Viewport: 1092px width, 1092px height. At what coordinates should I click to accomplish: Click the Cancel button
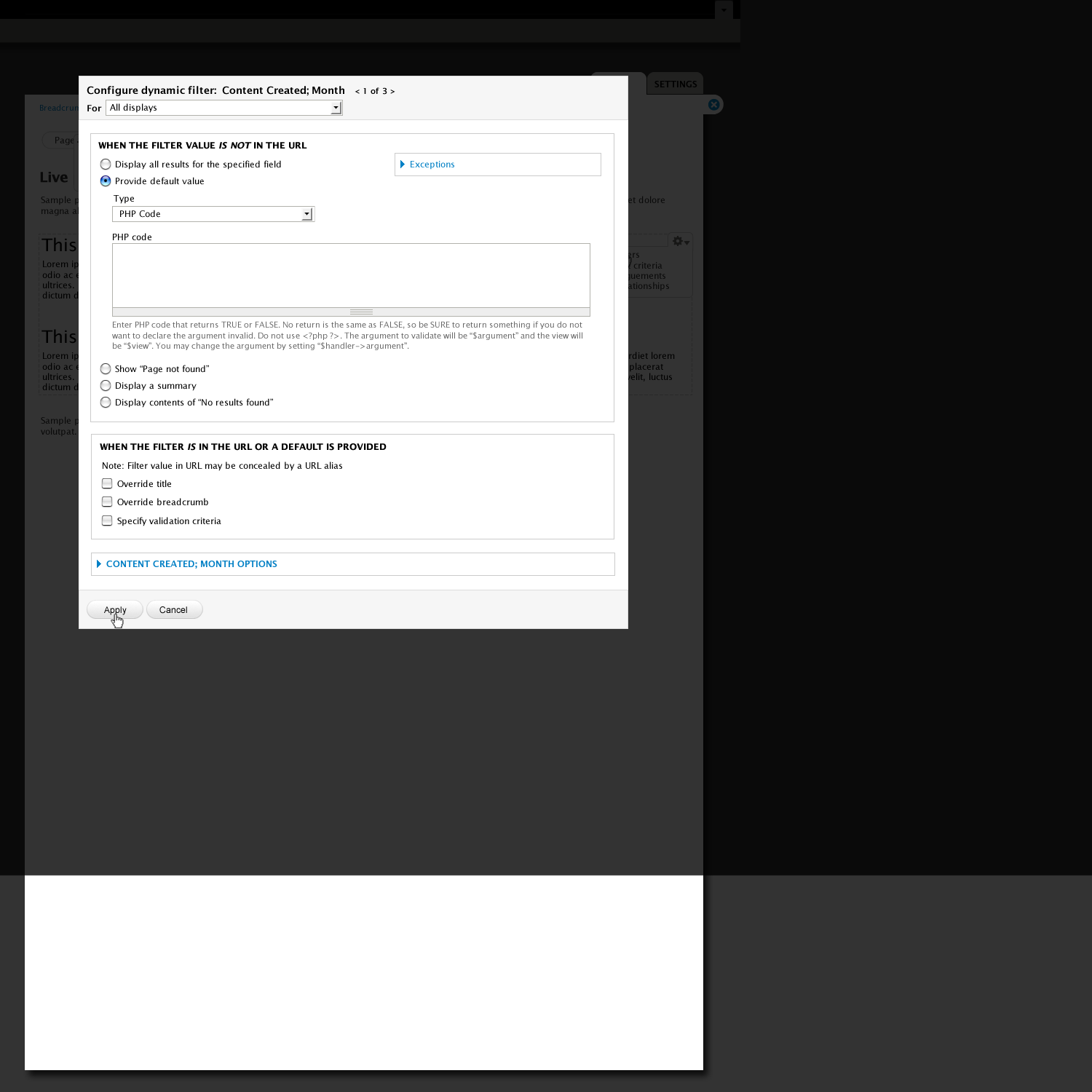(x=174, y=610)
